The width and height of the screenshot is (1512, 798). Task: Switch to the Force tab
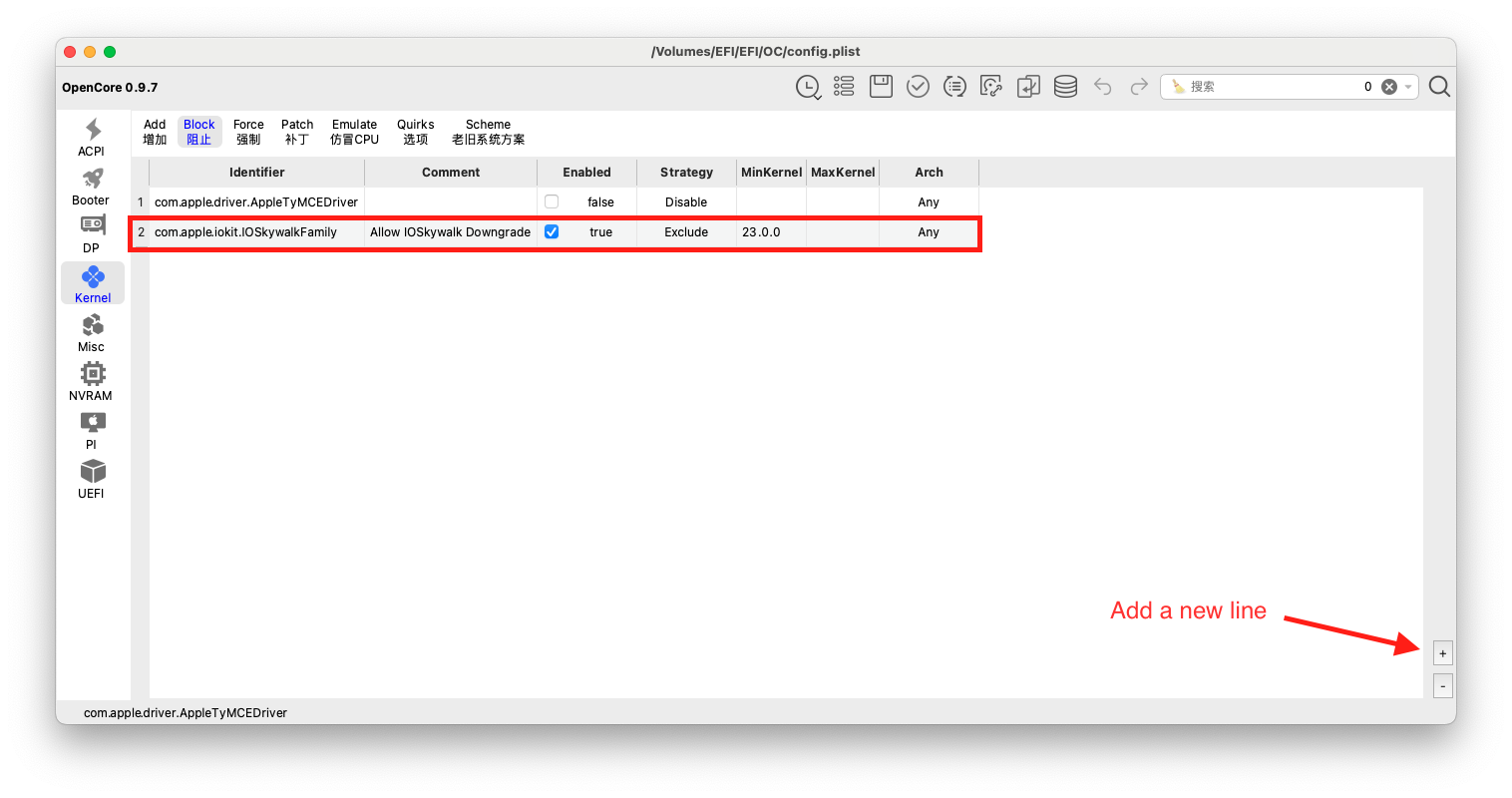pos(248,132)
